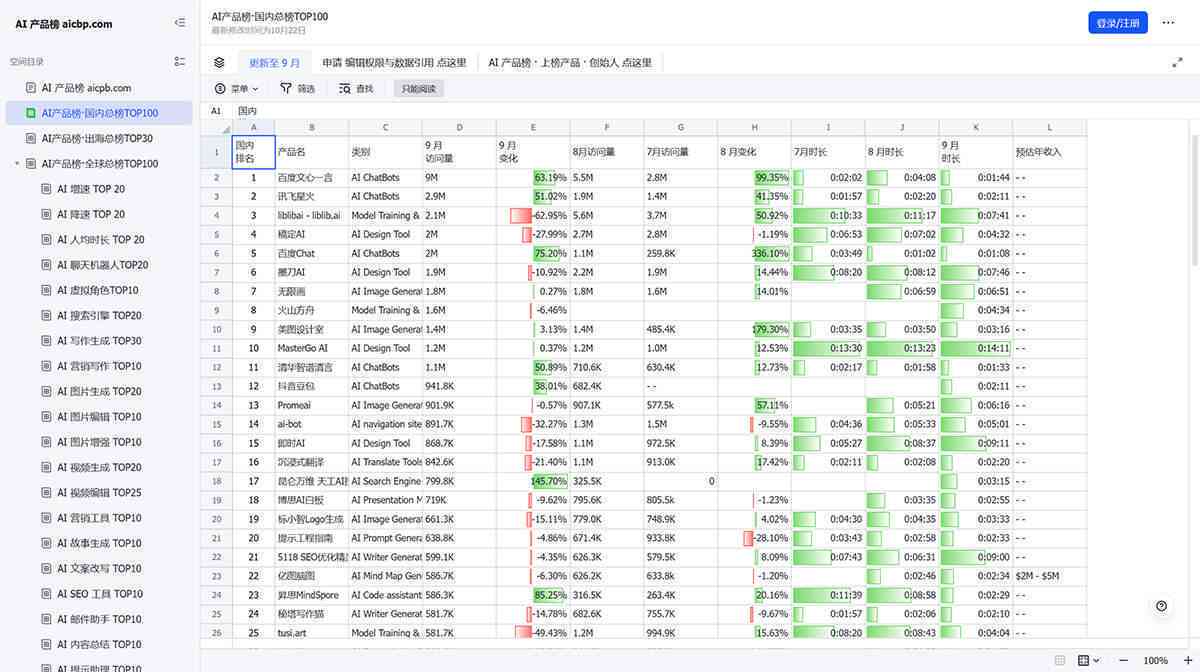Select the cell containing 百度文心一言
This screenshot has height=672, width=1200.
tap(312, 178)
